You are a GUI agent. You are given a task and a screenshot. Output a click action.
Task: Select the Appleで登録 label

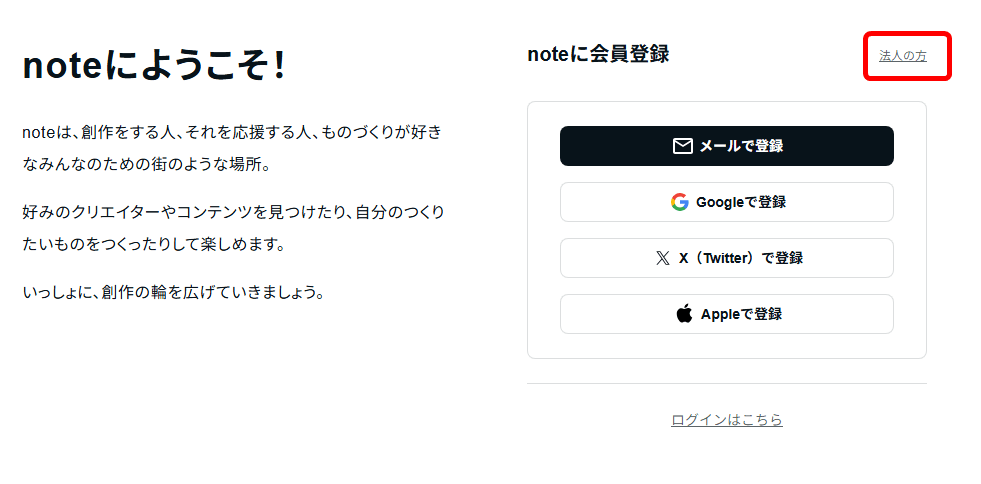(741, 314)
